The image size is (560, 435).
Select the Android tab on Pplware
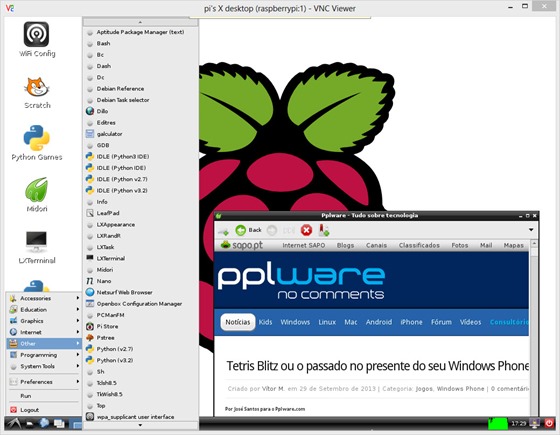379,322
